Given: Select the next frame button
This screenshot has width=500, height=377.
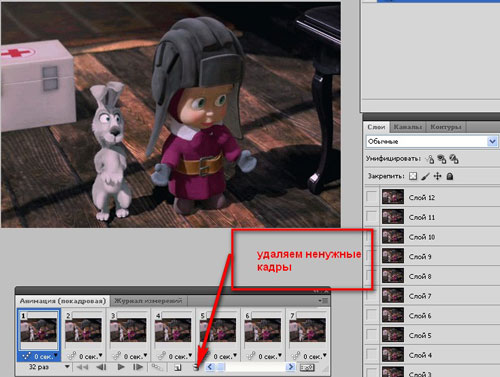Looking at the screenshot, I should [x=138, y=367].
